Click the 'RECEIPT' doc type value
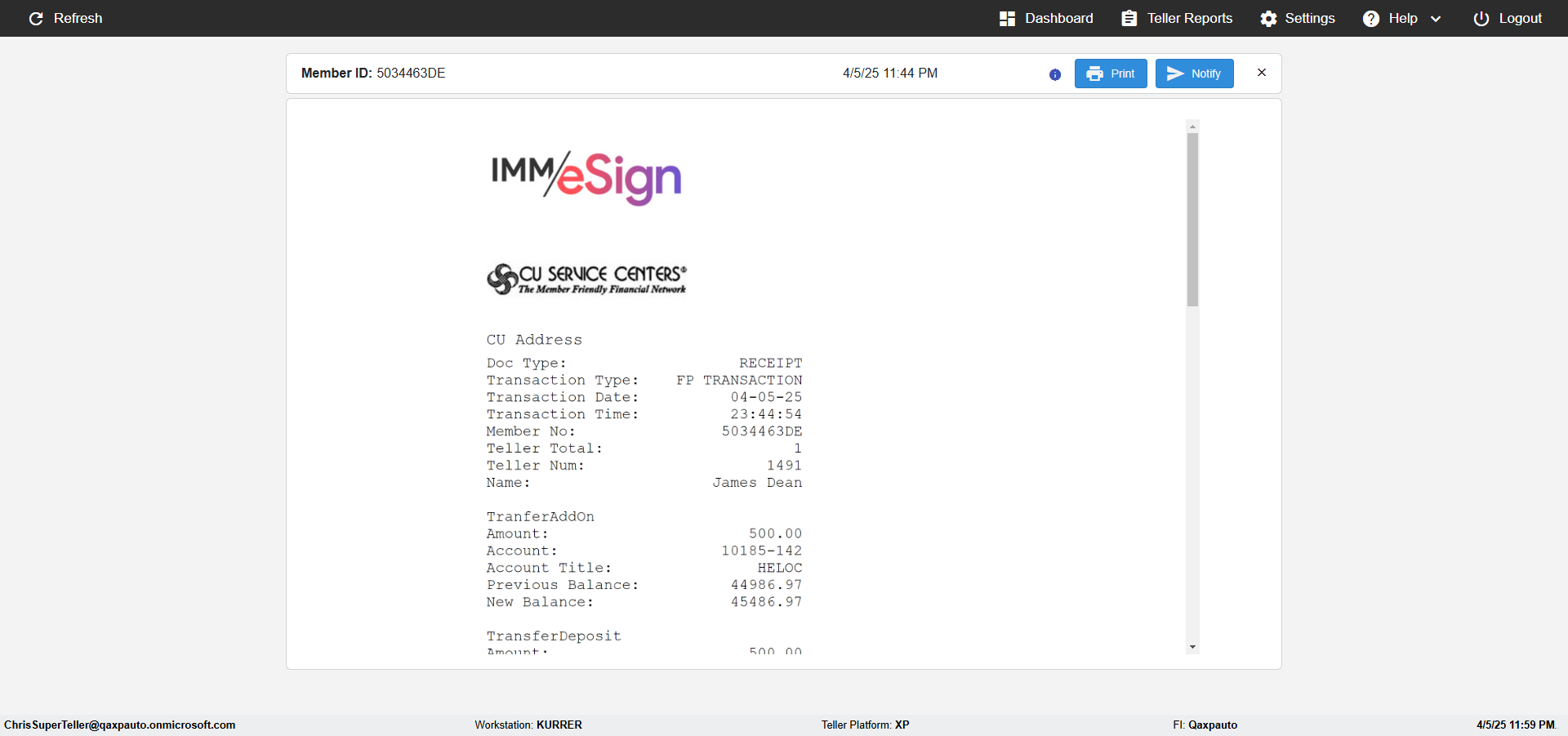The image size is (1568, 736). pyautogui.click(x=771, y=363)
